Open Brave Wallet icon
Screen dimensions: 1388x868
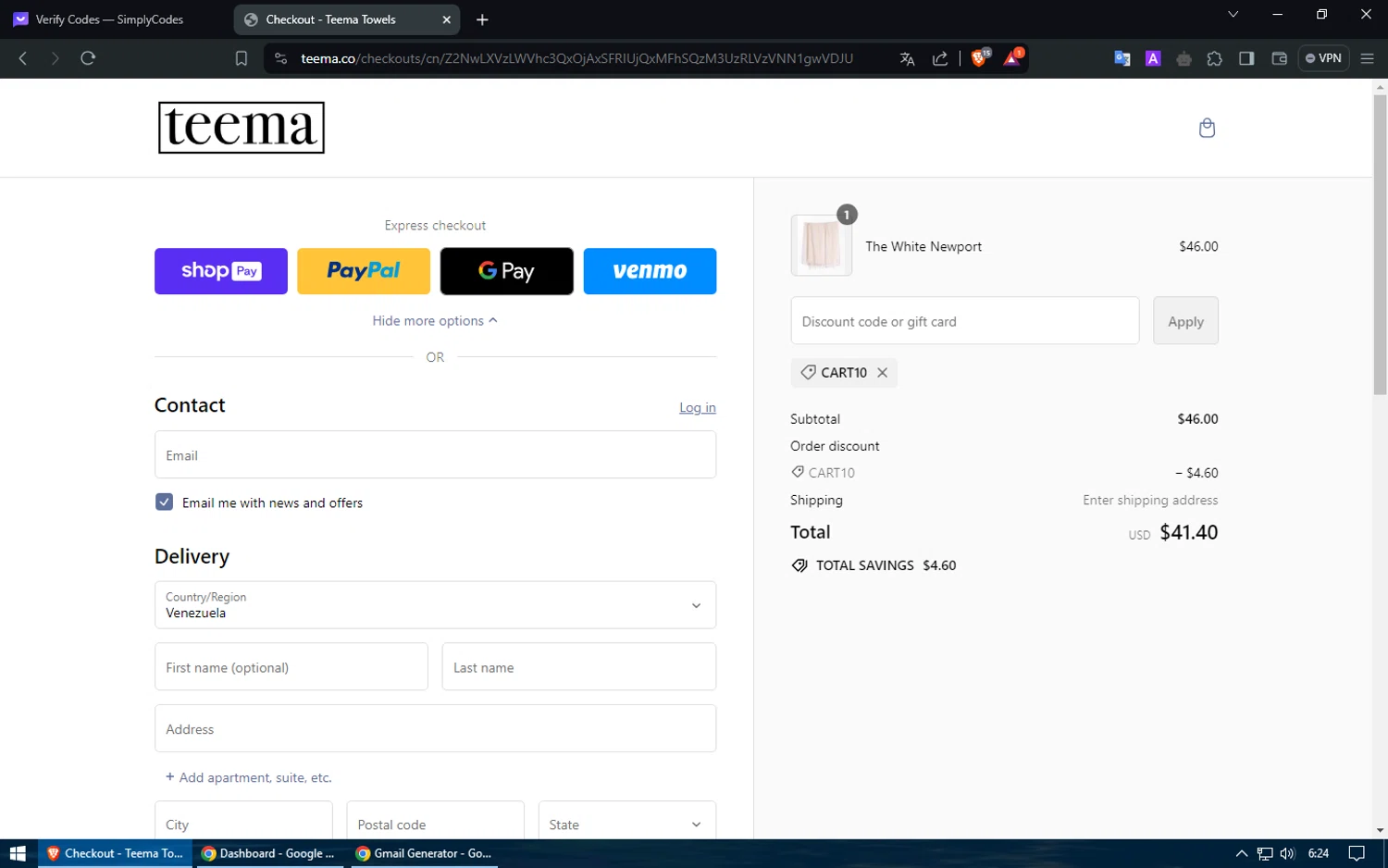coord(1280,58)
